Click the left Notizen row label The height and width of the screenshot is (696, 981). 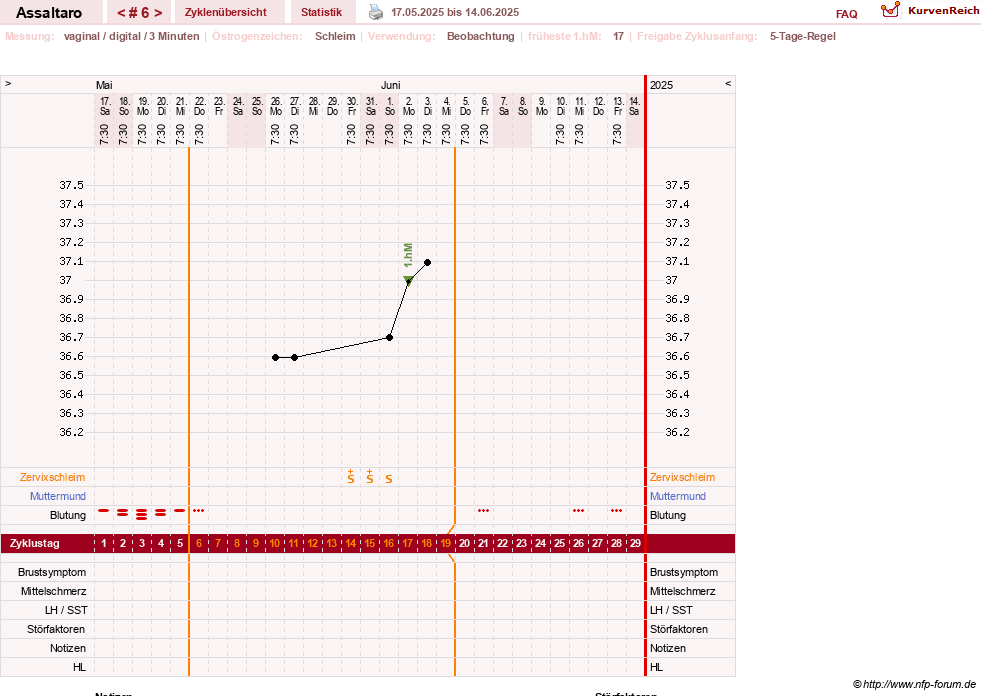click(x=68, y=648)
